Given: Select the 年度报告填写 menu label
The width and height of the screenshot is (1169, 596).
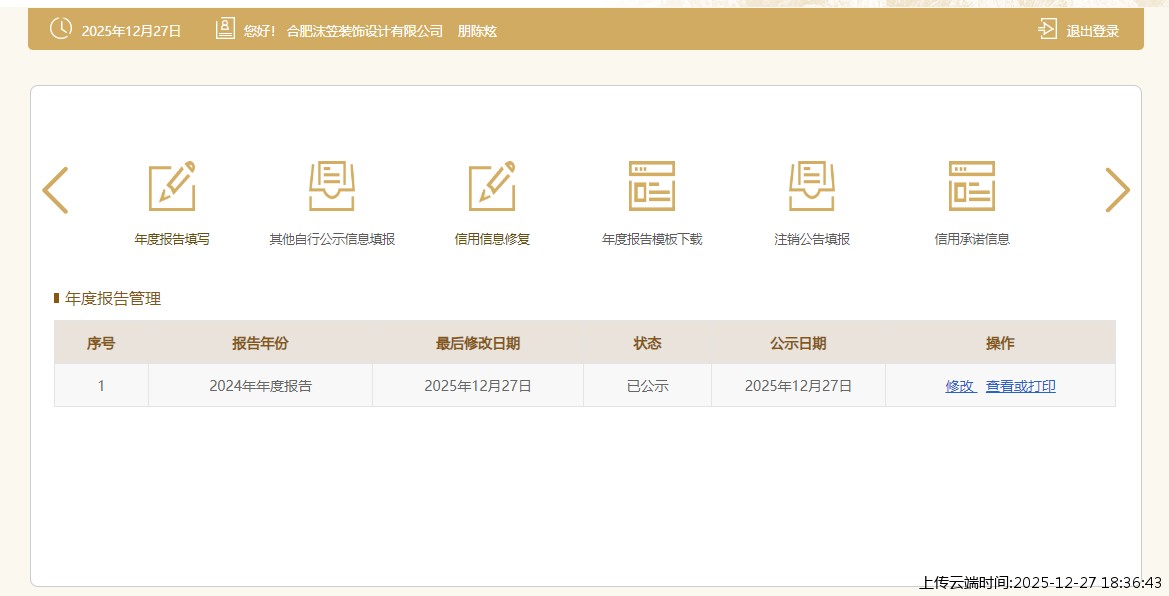Looking at the screenshot, I should coord(172,240).
